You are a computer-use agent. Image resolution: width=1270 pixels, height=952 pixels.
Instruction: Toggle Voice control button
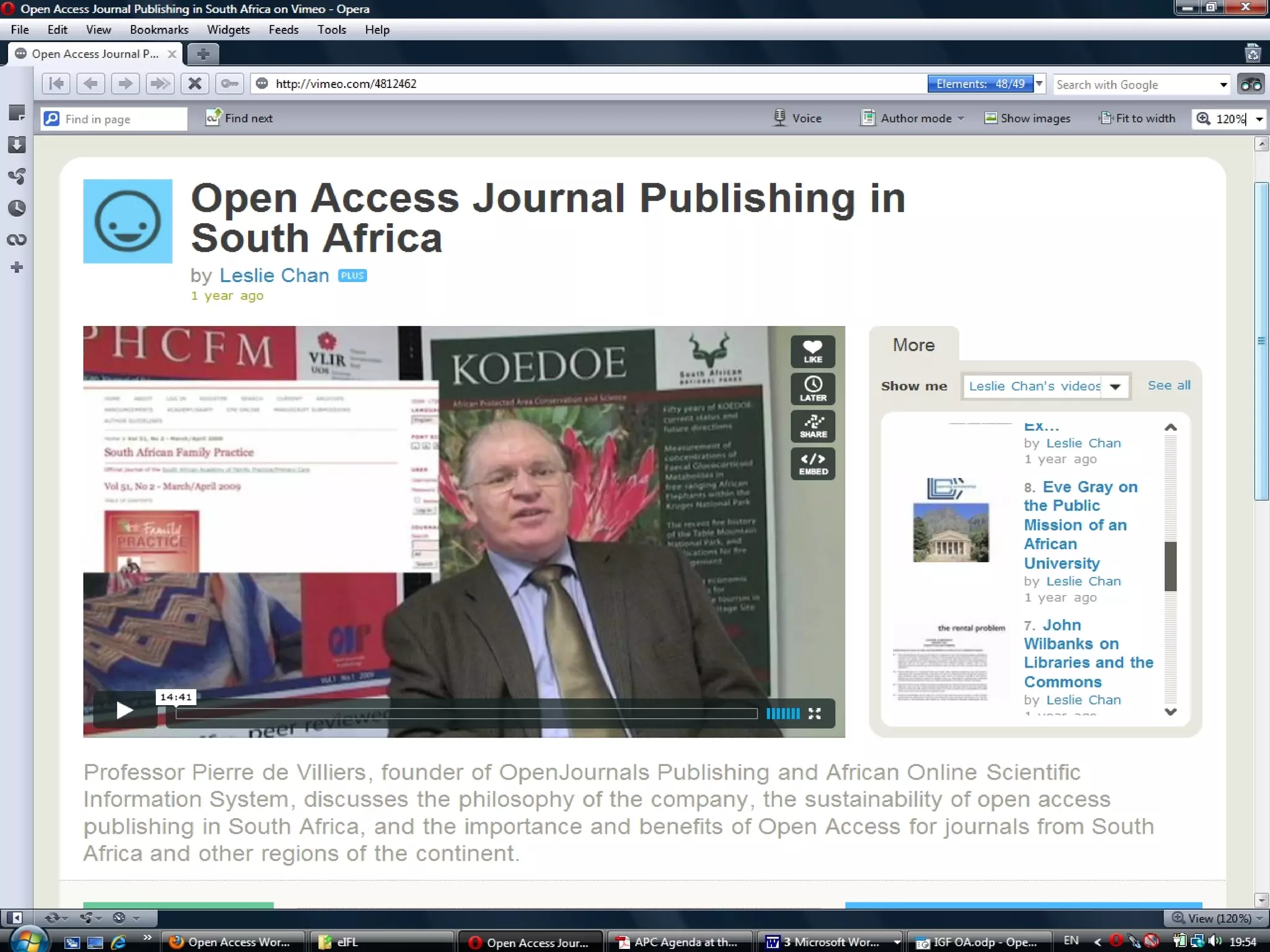pyautogui.click(x=798, y=118)
